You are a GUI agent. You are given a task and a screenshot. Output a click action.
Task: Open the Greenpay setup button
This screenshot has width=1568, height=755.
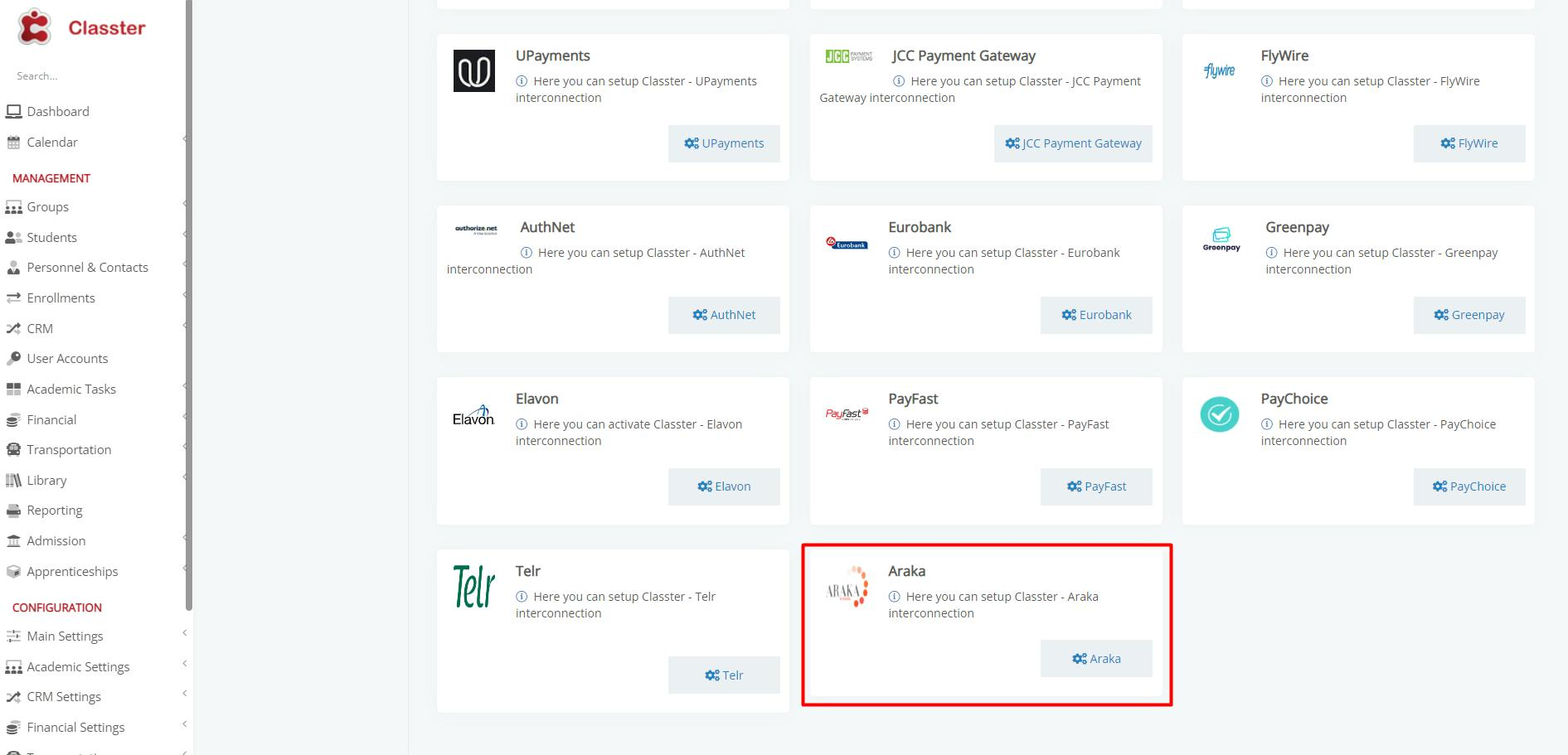click(1469, 315)
